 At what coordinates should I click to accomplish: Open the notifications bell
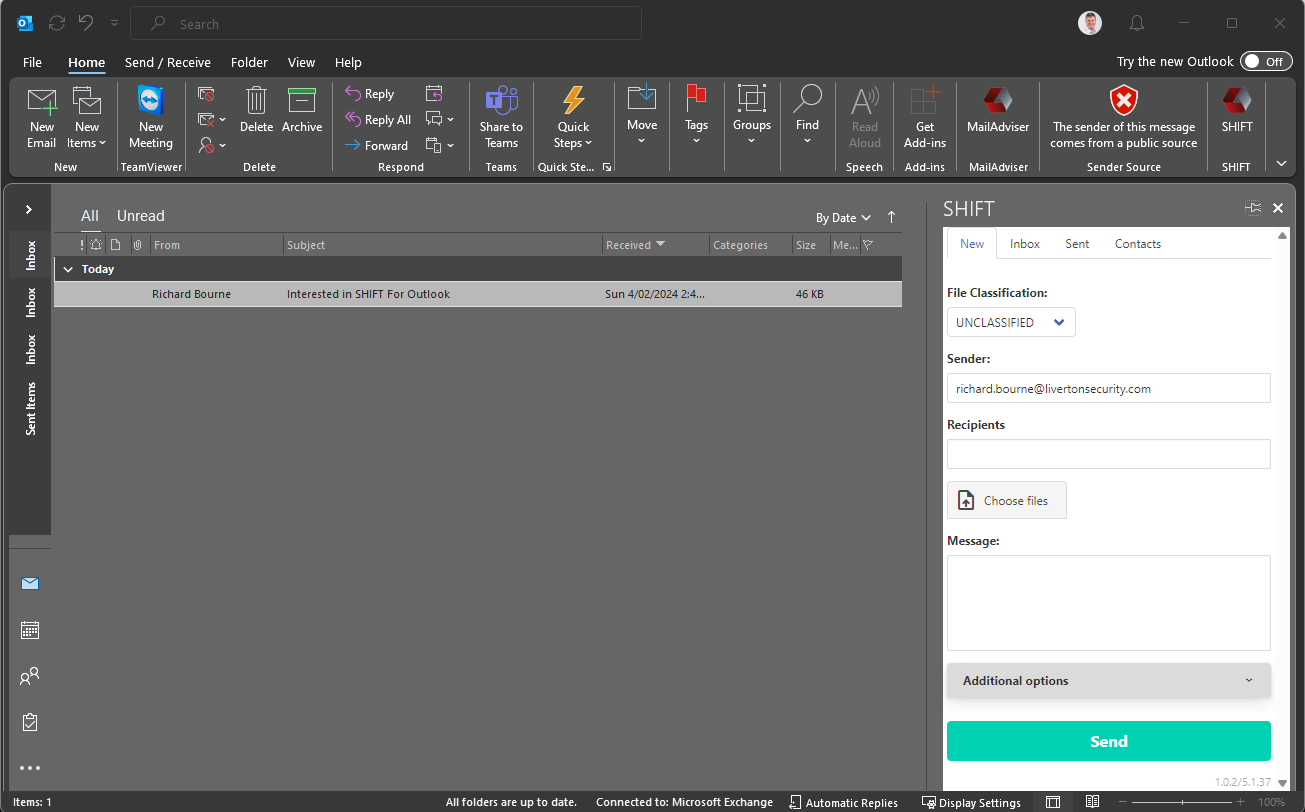click(1137, 23)
